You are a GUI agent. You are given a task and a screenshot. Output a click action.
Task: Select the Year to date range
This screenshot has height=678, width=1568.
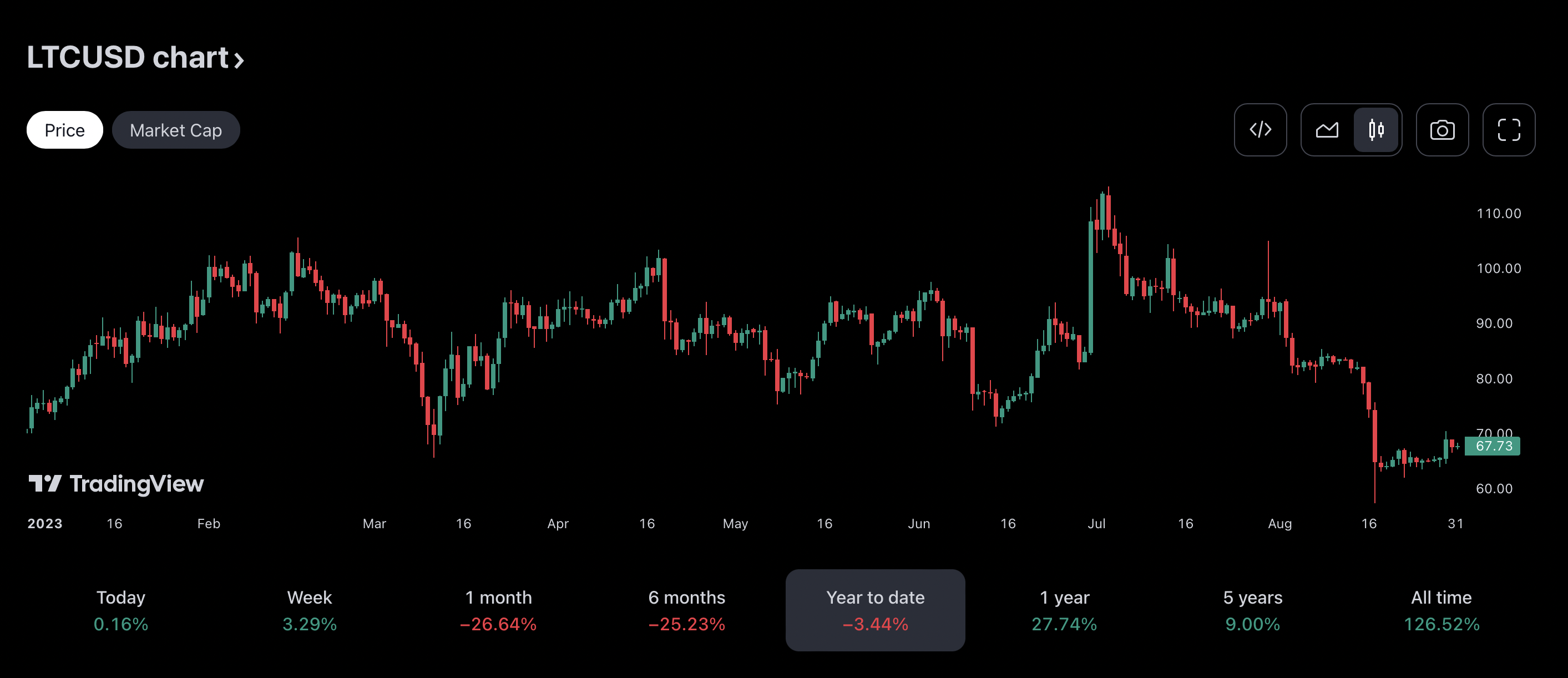coord(874,610)
